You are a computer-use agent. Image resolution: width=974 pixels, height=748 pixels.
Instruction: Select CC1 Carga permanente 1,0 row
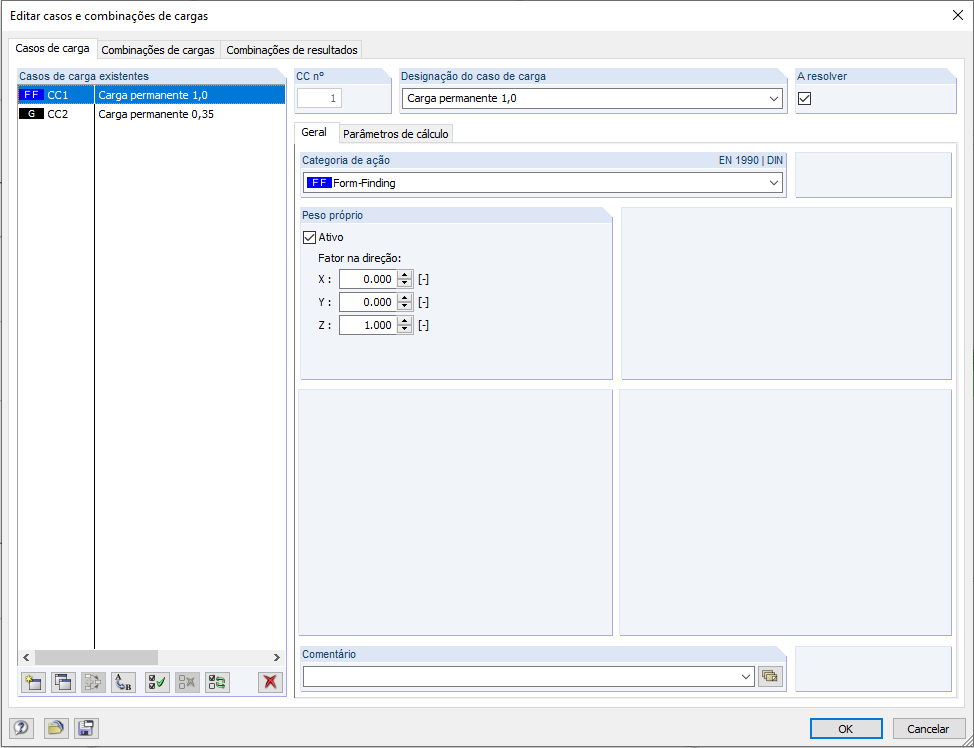point(152,95)
